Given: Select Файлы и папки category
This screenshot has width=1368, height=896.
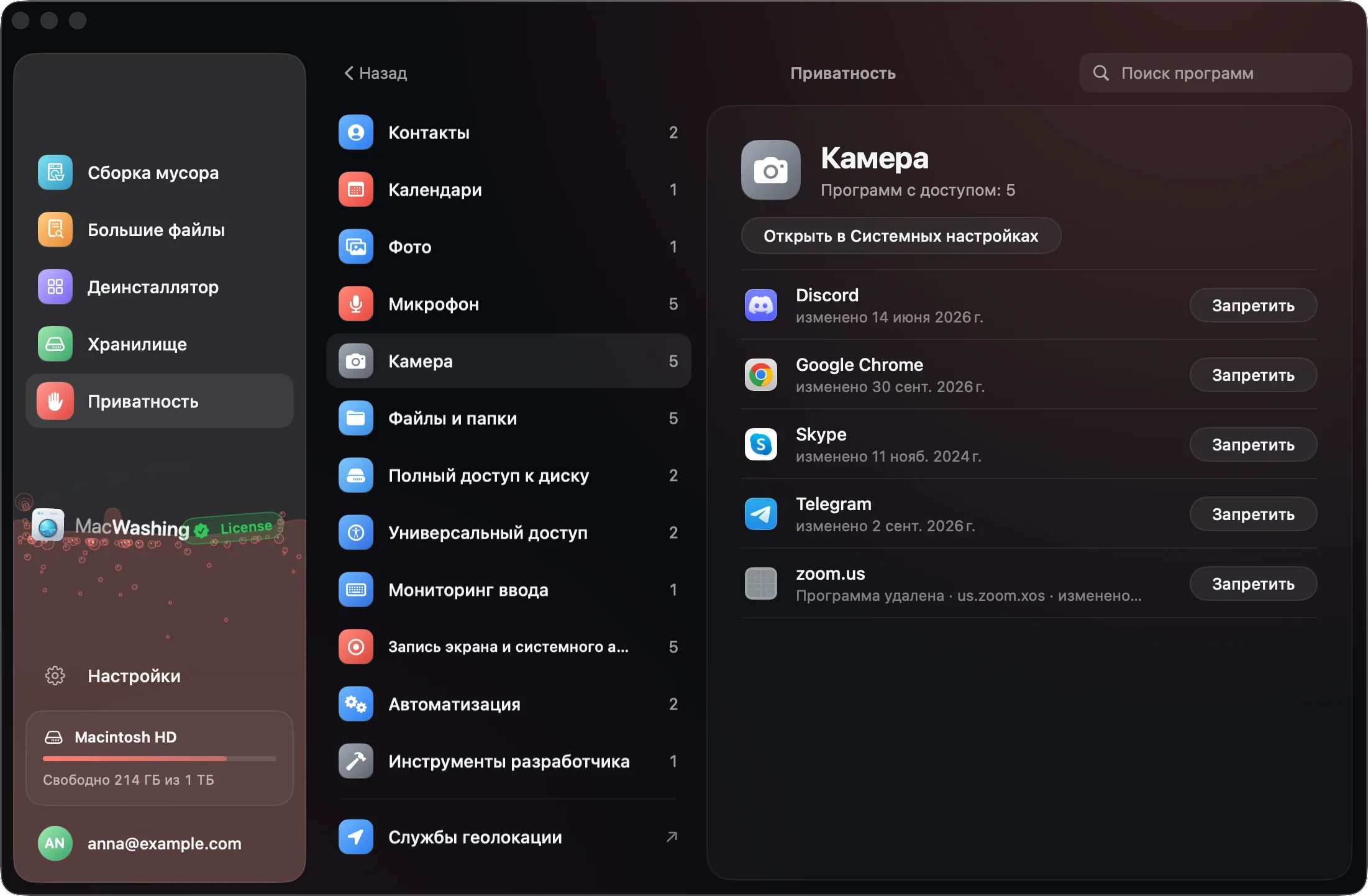Looking at the screenshot, I should tap(509, 418).
